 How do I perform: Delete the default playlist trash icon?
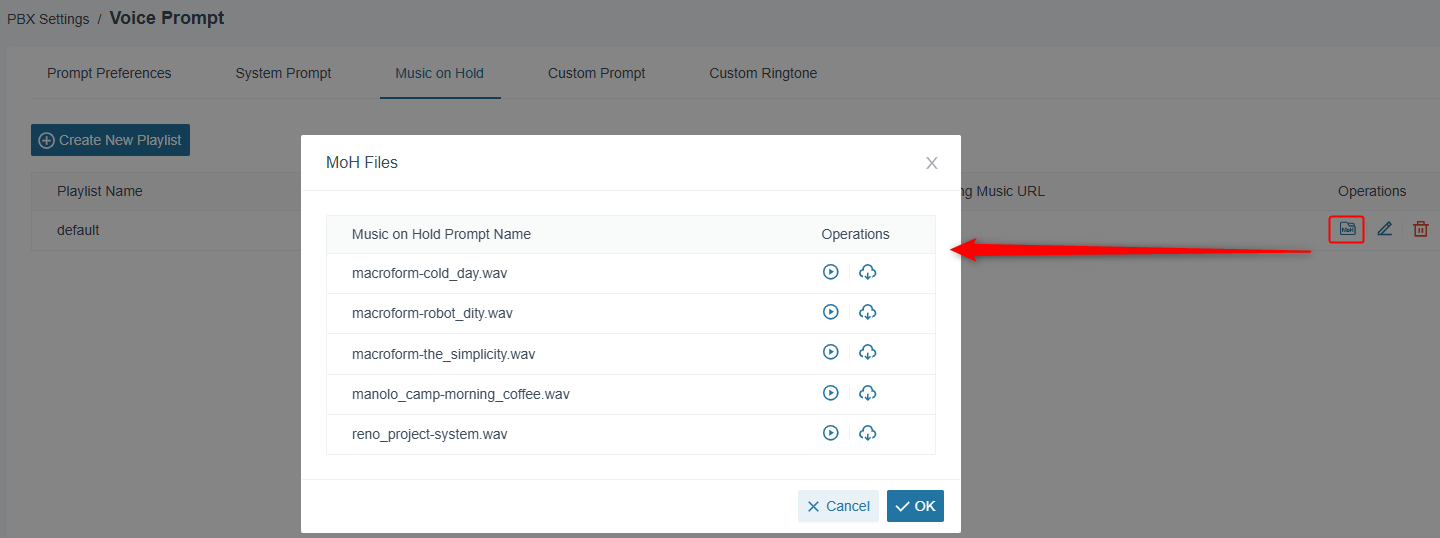(1420, 229)
